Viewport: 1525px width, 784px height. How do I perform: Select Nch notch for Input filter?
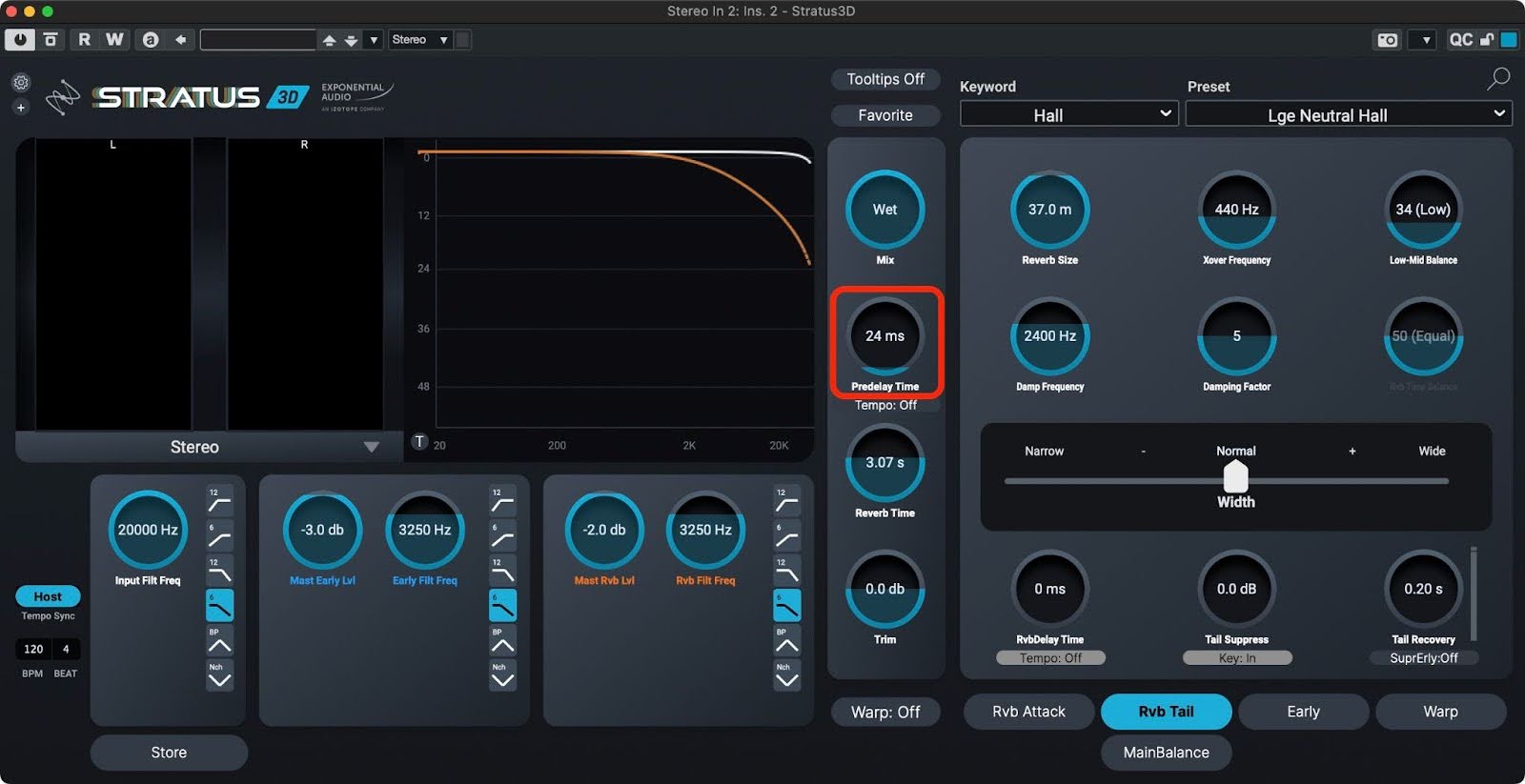pos(219,675)
